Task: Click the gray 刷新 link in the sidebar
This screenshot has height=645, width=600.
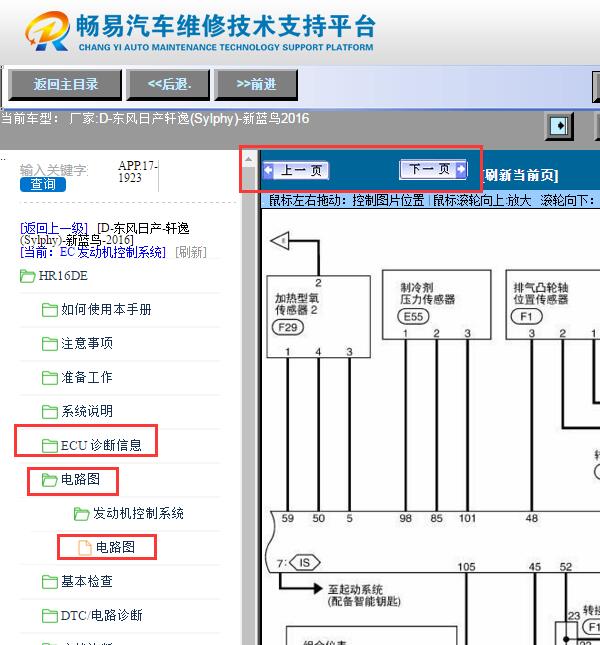Action: click(191, 252)
